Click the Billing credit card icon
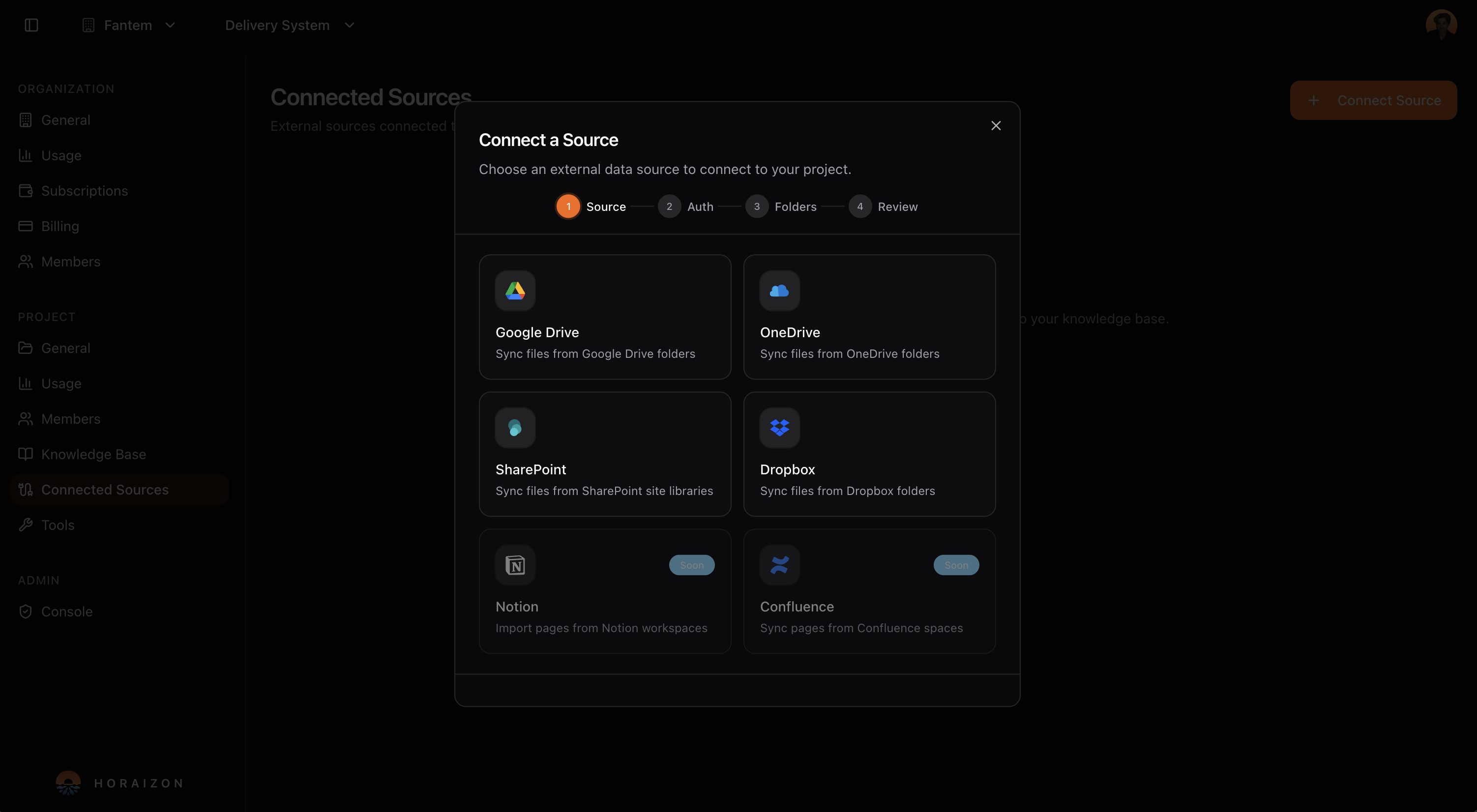The image size is (1477, 812). (x=25, y=227)
